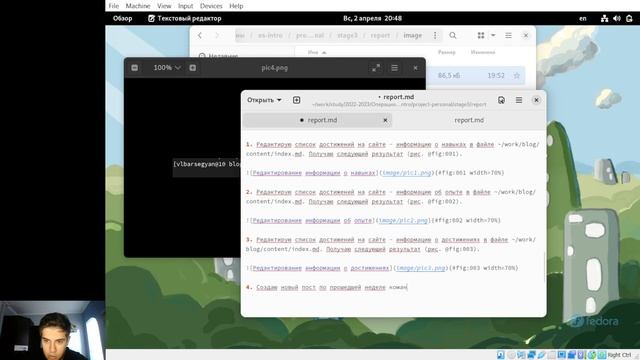Sort files by Размер column header
This screenshot has height=360, width=640.
tap(447, 52)
